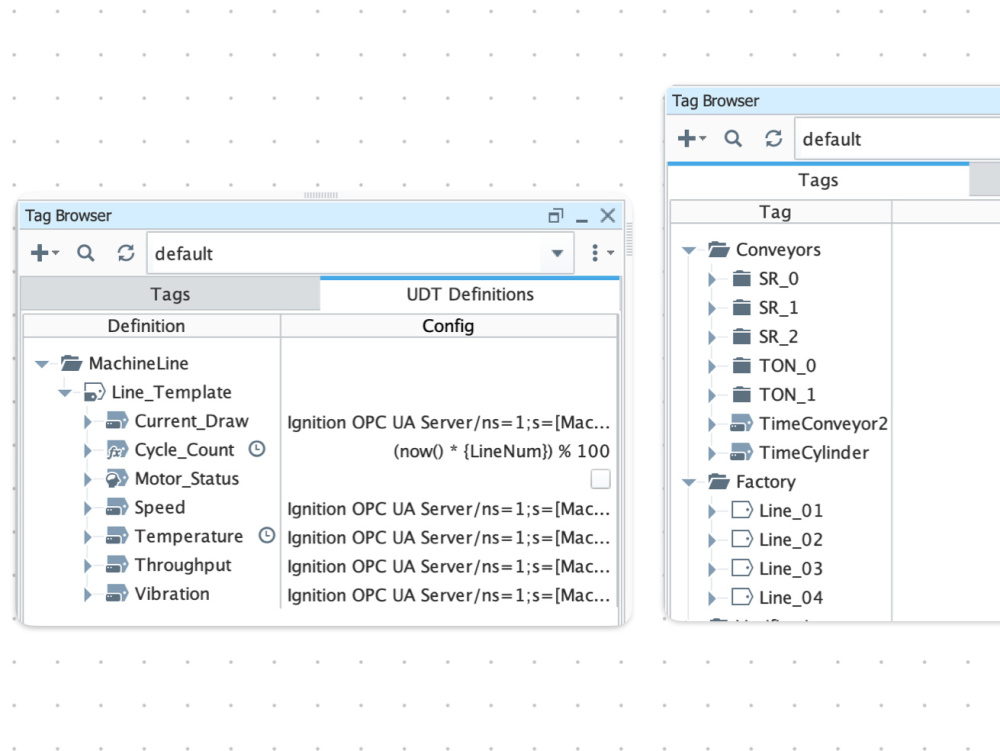Click the Cycle_Count expression tag icon
The image size is (1000, 751).
tap(117, 450)
